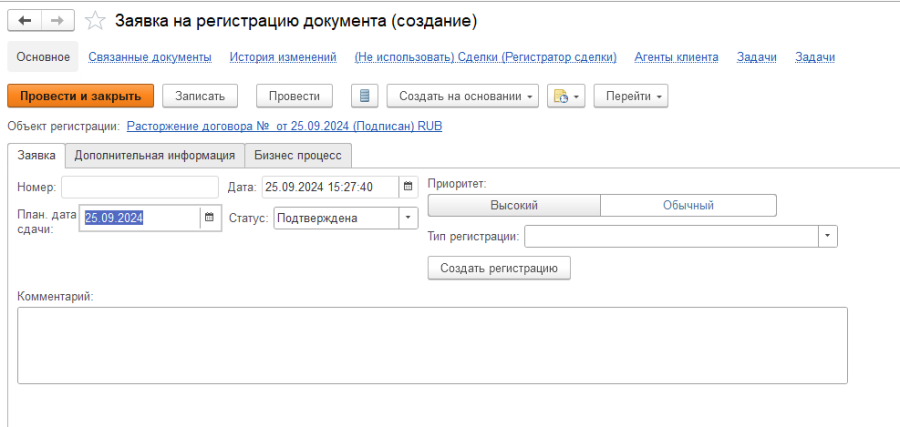The height and width of the screenshot is (427, 900).
Task: Set priority to Высокий
Action: 514,205
